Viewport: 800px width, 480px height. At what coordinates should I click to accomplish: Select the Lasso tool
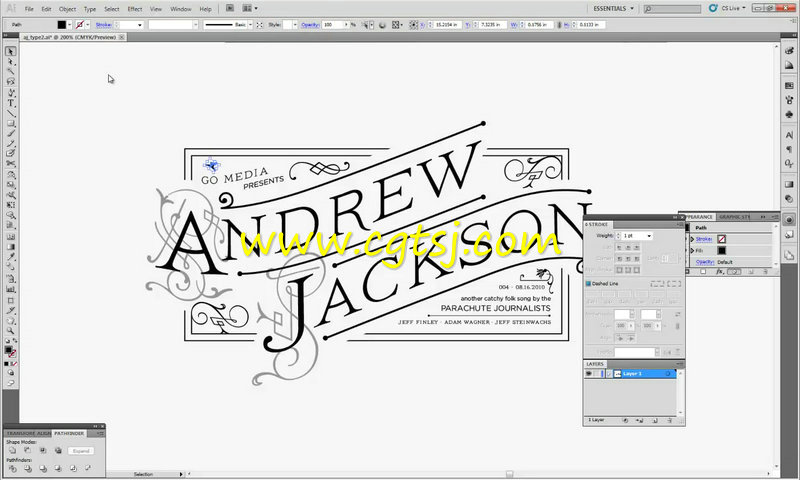point(10,82)
